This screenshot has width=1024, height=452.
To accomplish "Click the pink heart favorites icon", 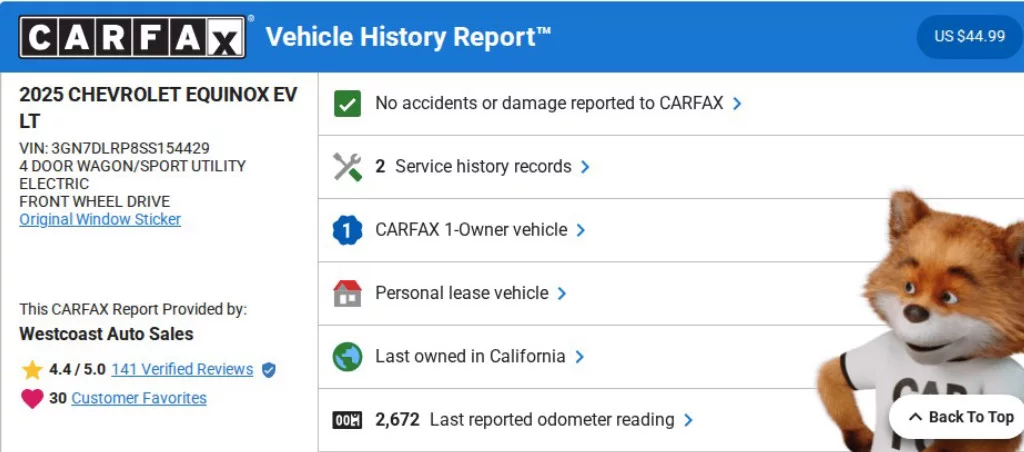I will pyautogui.click(x=32, y=399).
